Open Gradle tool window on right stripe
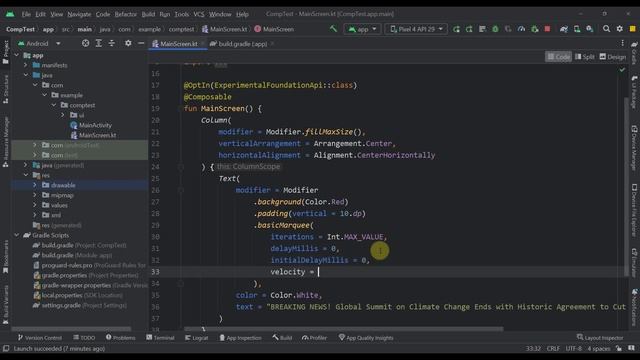640x360 pixels. [634, 53]
